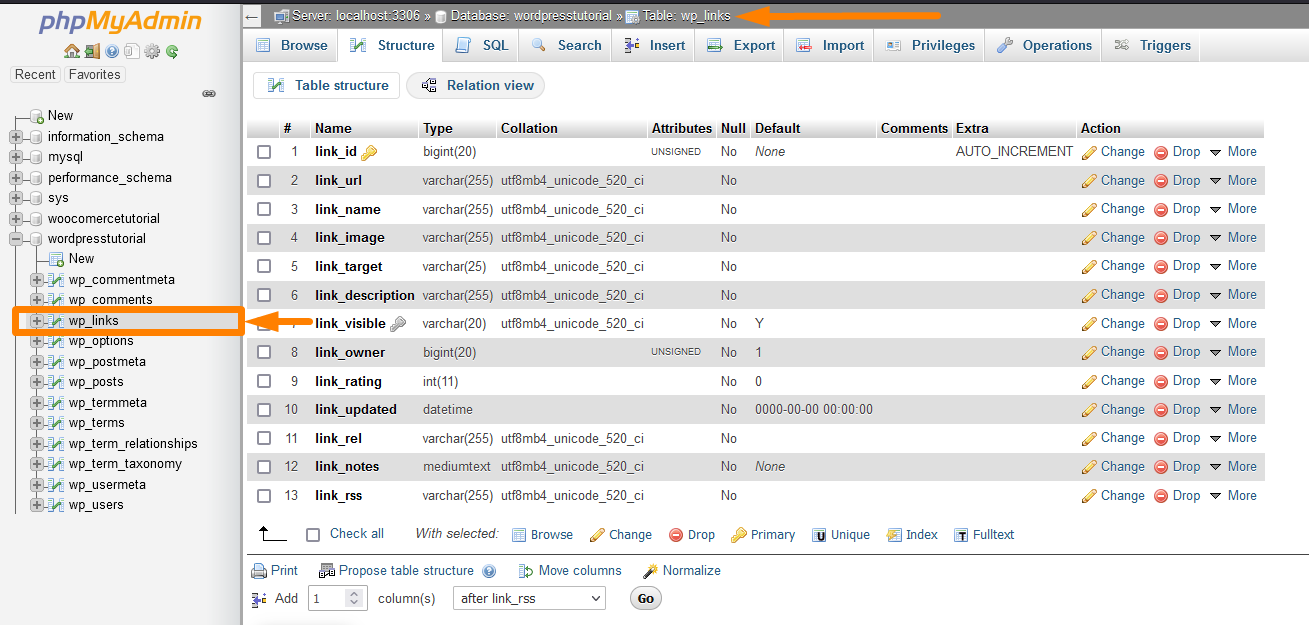Click the red Drop icon for link_url

coord(1161,181)
